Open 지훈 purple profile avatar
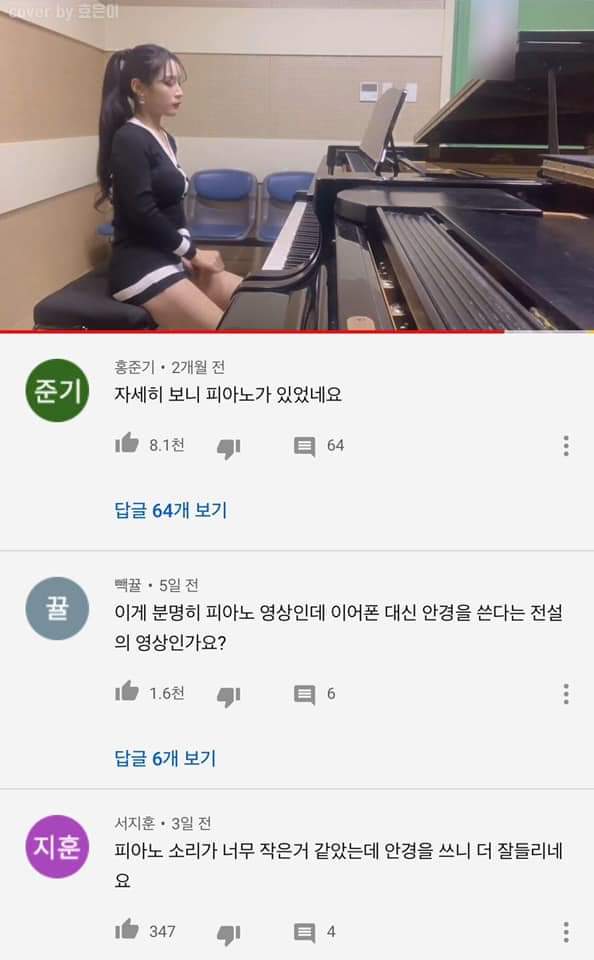 (x=57, y=847)
